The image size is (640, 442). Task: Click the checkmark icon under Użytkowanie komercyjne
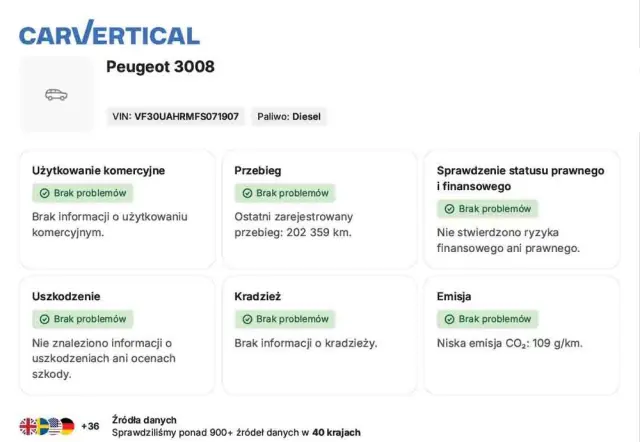45,193
